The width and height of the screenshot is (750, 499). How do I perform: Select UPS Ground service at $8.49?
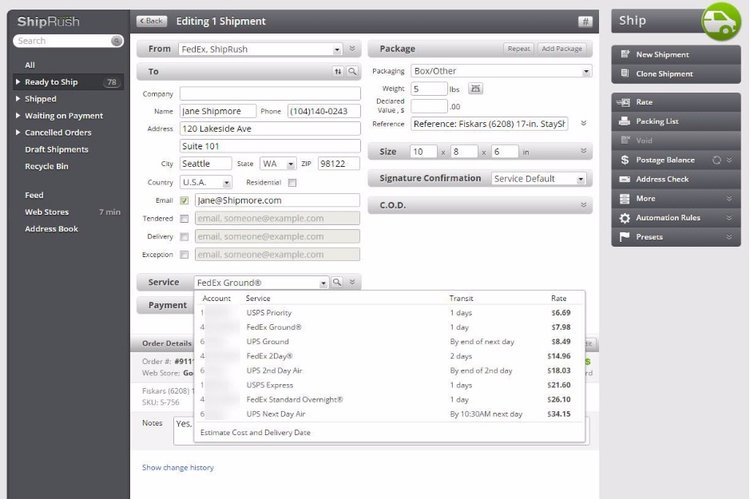coord(389,342)
